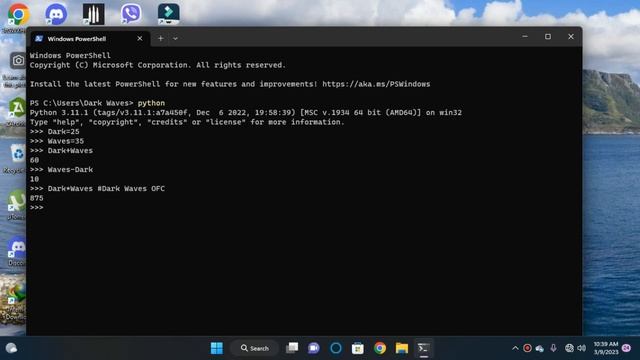Image resolution: width=640 pixels, height=360 pixels.
Task: Show hidden system tray icons
Action: [x=515, y=348]
